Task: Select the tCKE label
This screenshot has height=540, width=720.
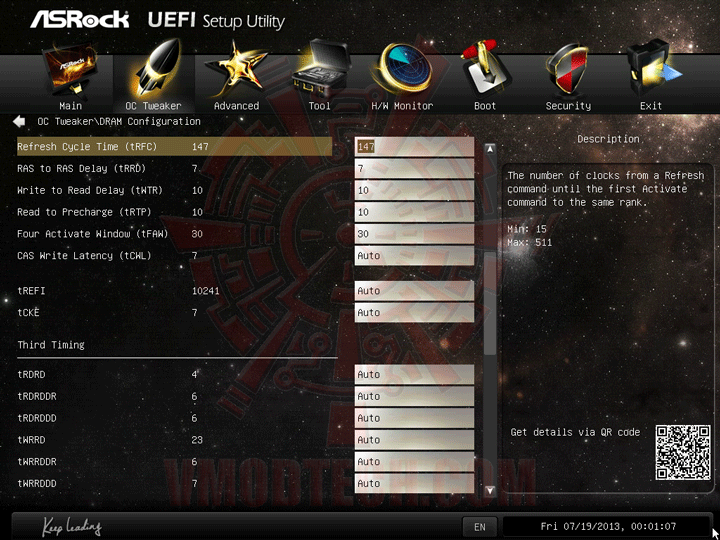Action: [28, 313]
